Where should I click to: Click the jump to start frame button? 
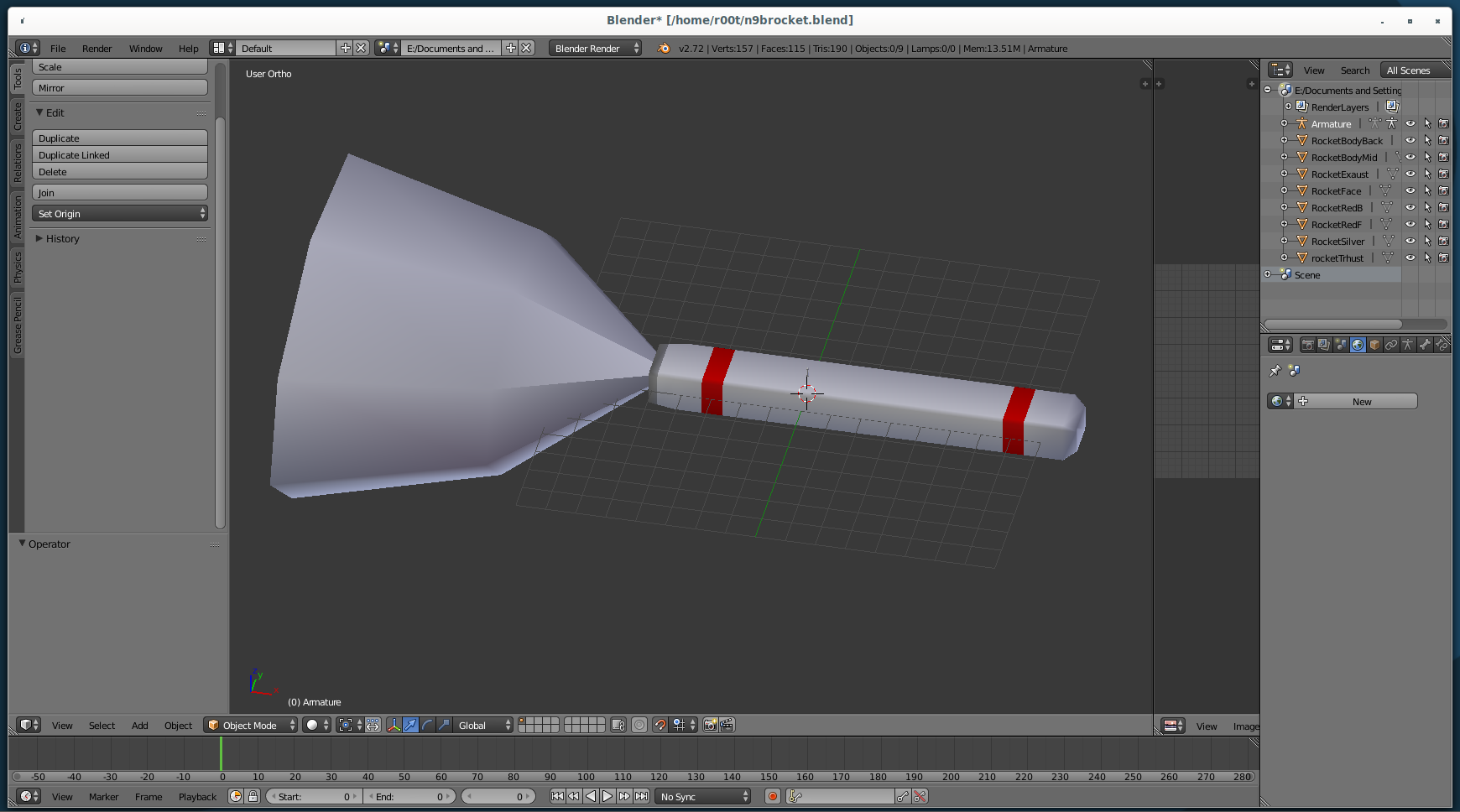(557, 796)
